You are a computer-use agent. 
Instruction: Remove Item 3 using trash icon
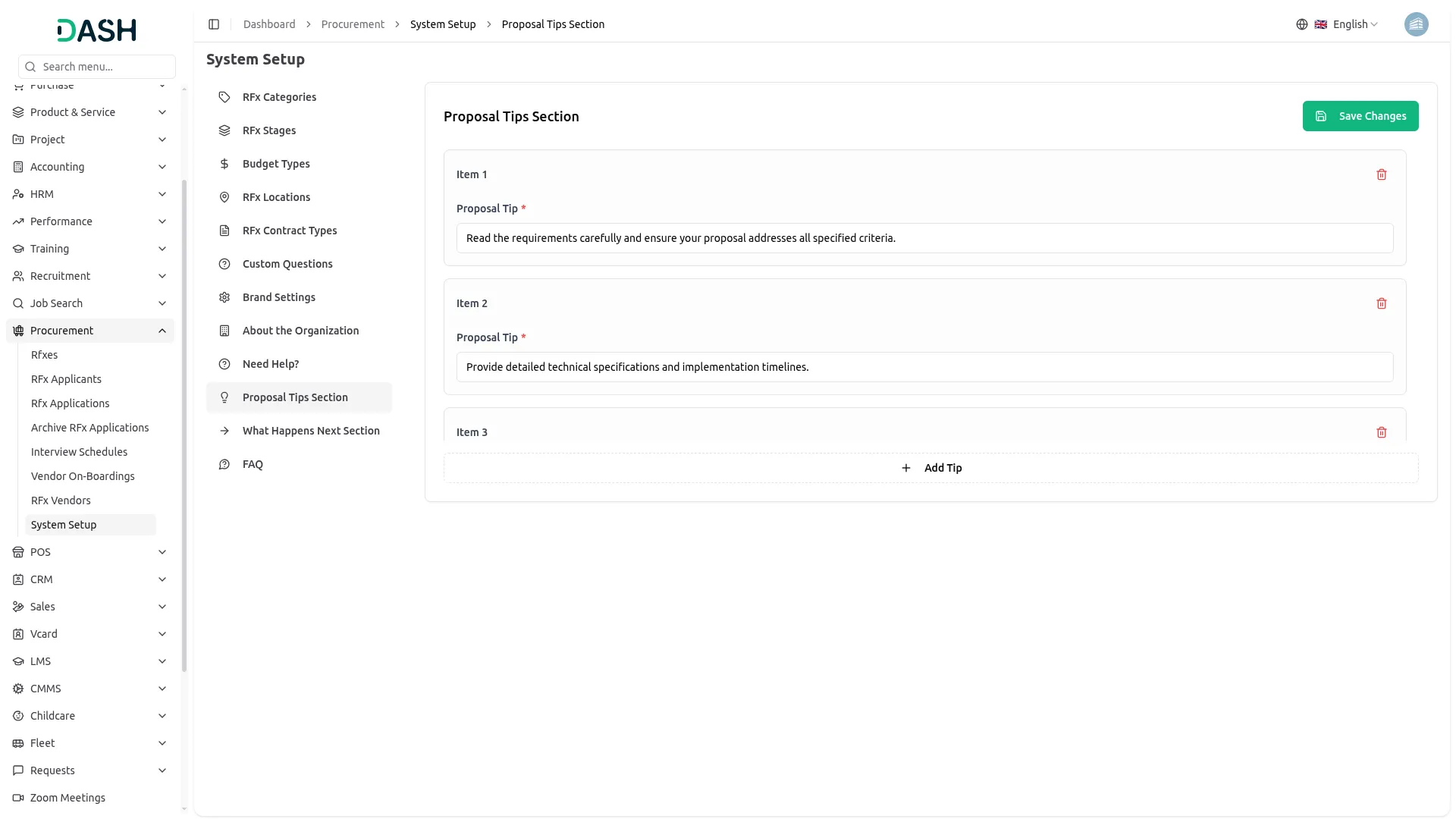[x=1381, y=432]
